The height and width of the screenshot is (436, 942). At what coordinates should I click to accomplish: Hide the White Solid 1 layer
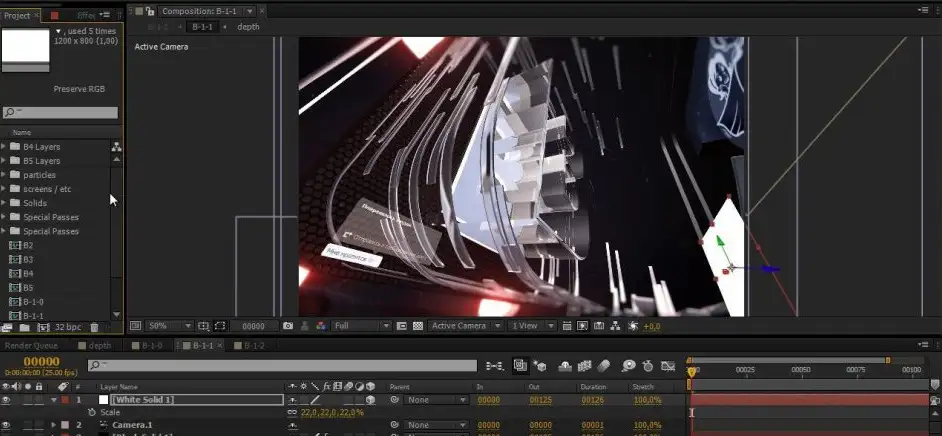(x=7, y=399)
